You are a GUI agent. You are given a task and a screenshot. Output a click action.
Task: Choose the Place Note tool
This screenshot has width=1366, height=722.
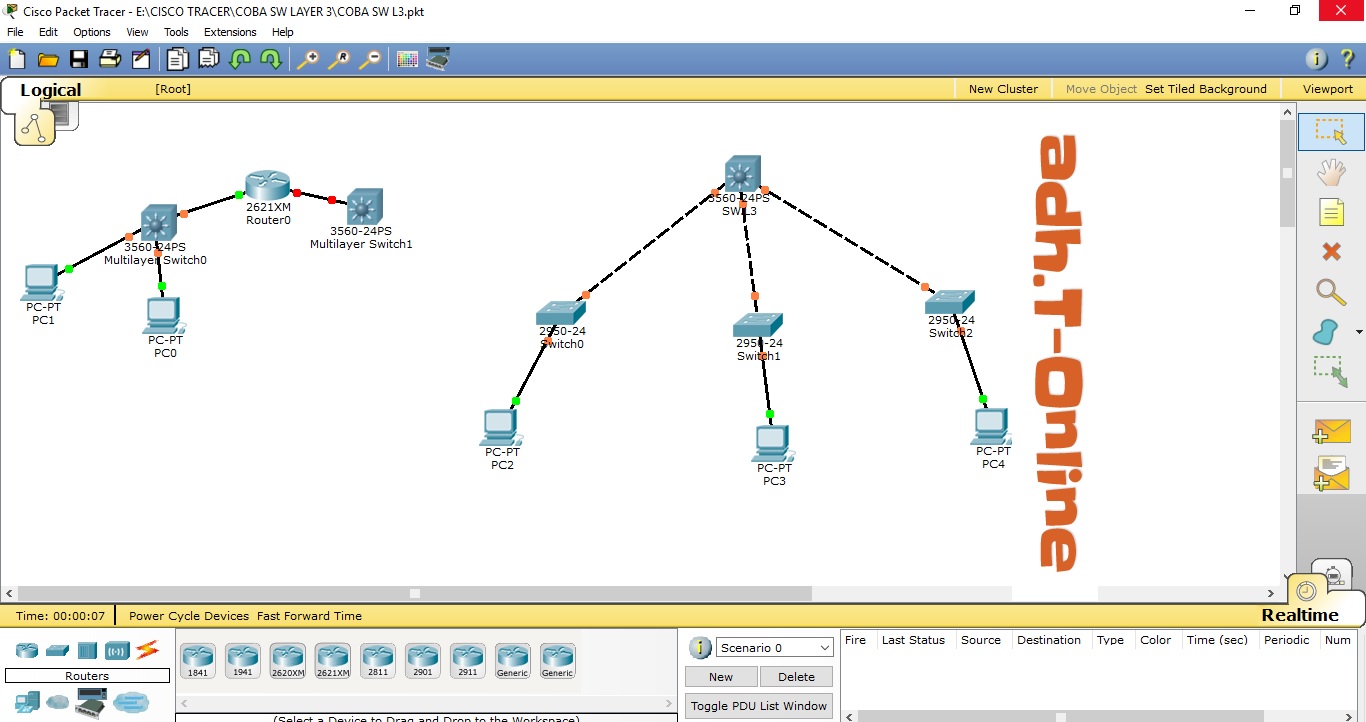point(1331,212)
